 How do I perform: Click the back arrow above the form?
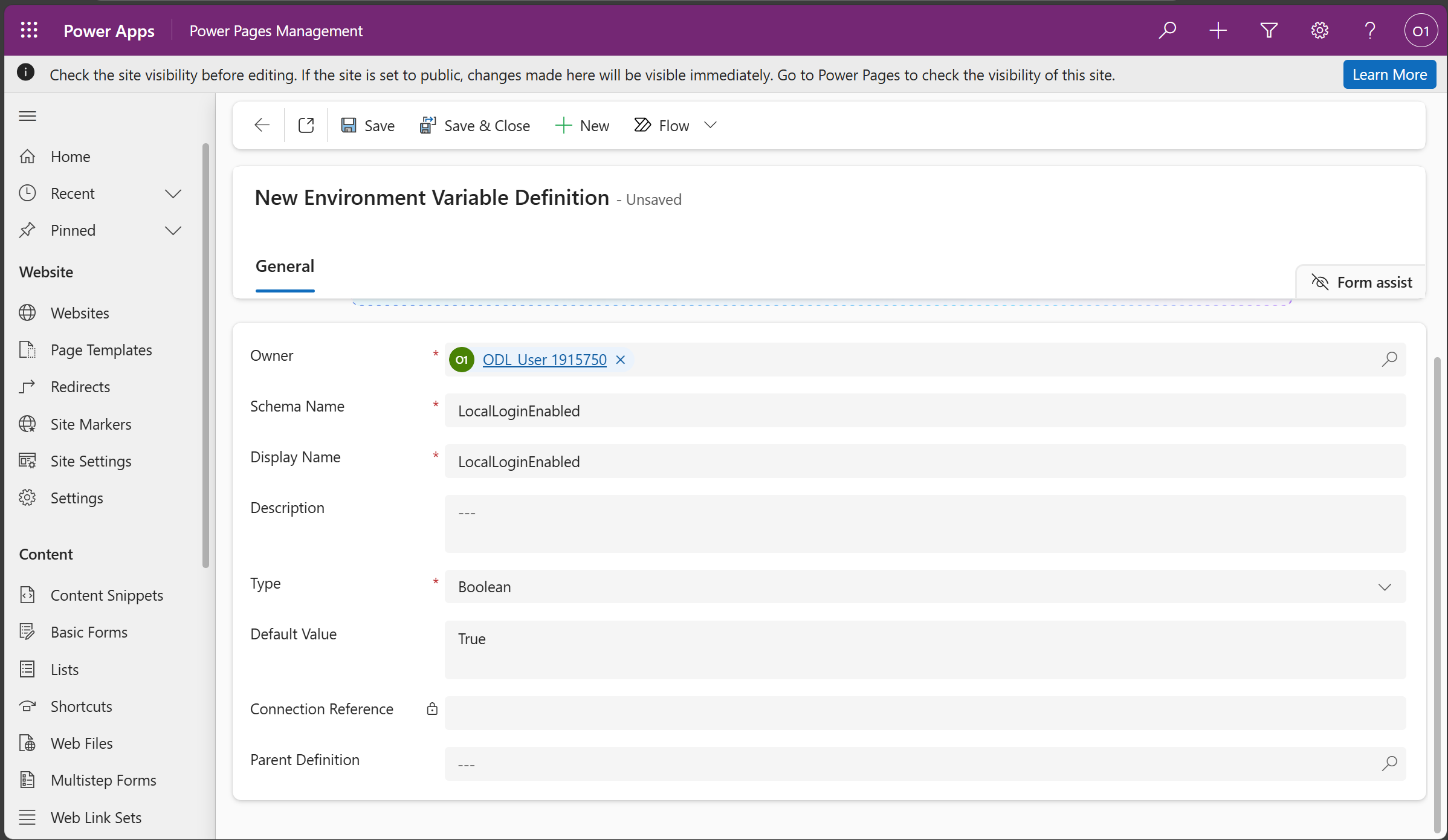pyautogui.click(x=261, y=124)
